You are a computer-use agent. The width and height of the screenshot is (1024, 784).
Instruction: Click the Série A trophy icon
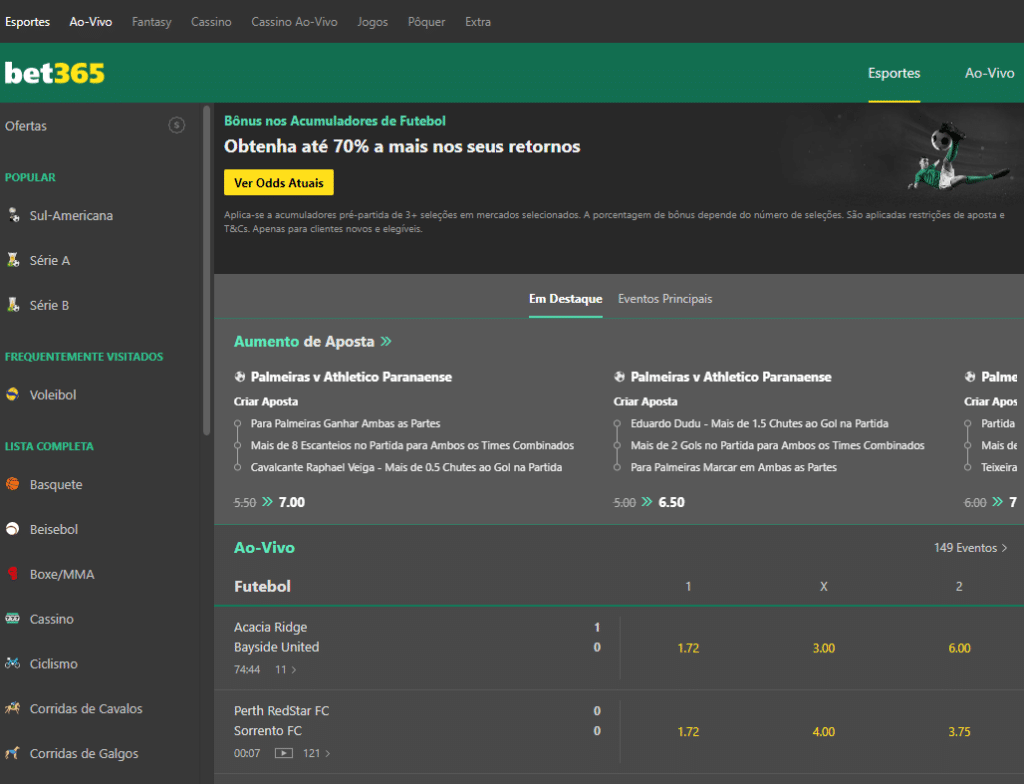[x=13, y=259]
